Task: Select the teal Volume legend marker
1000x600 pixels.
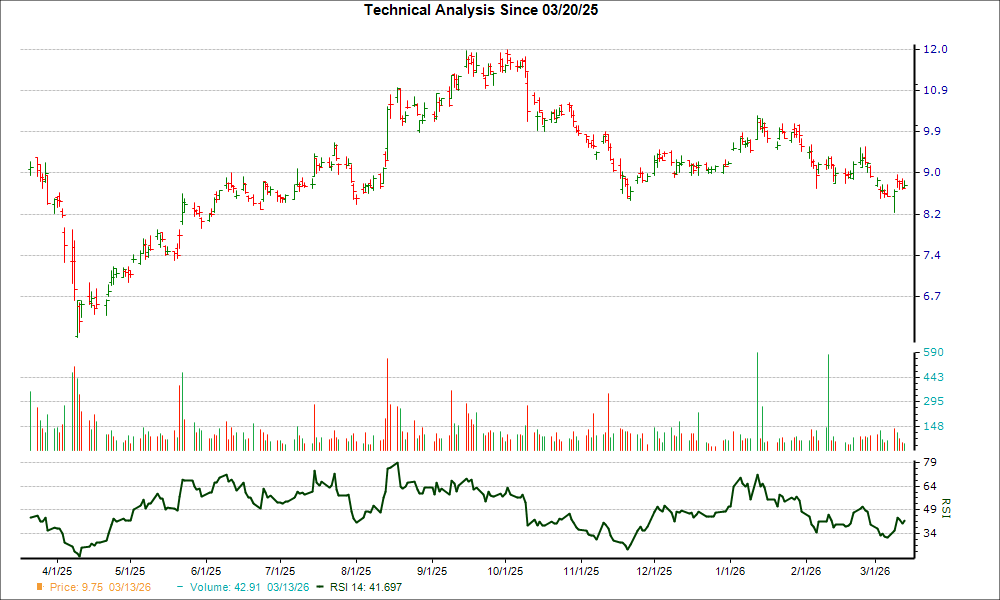Action: point(178,588)
